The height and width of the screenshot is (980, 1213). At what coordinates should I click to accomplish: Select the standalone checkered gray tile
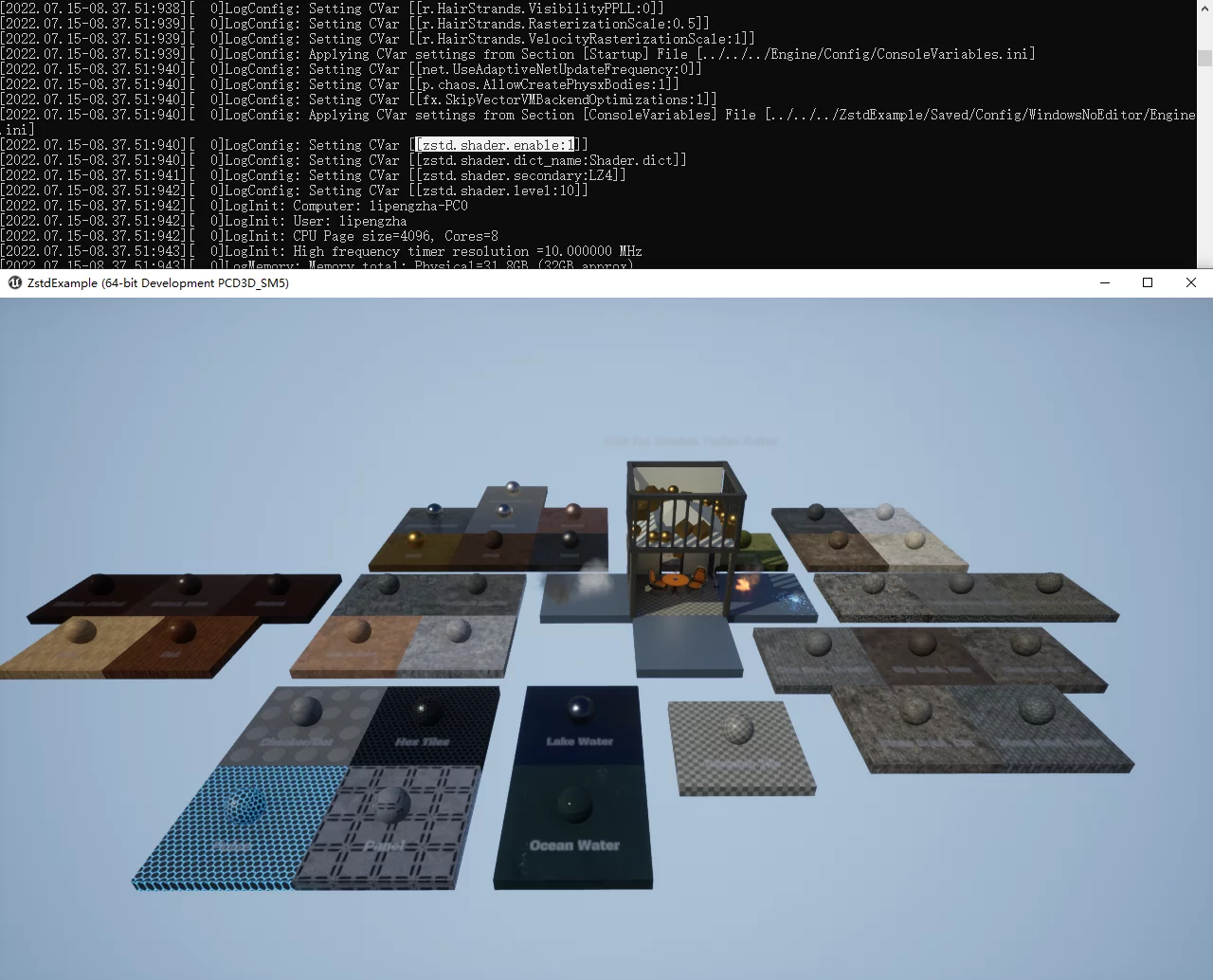741,747
